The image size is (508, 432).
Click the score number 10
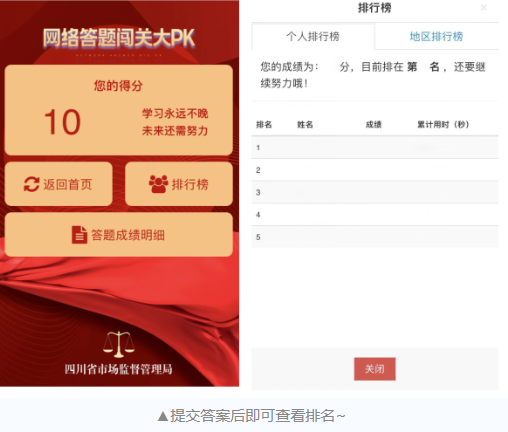point(63,122)
